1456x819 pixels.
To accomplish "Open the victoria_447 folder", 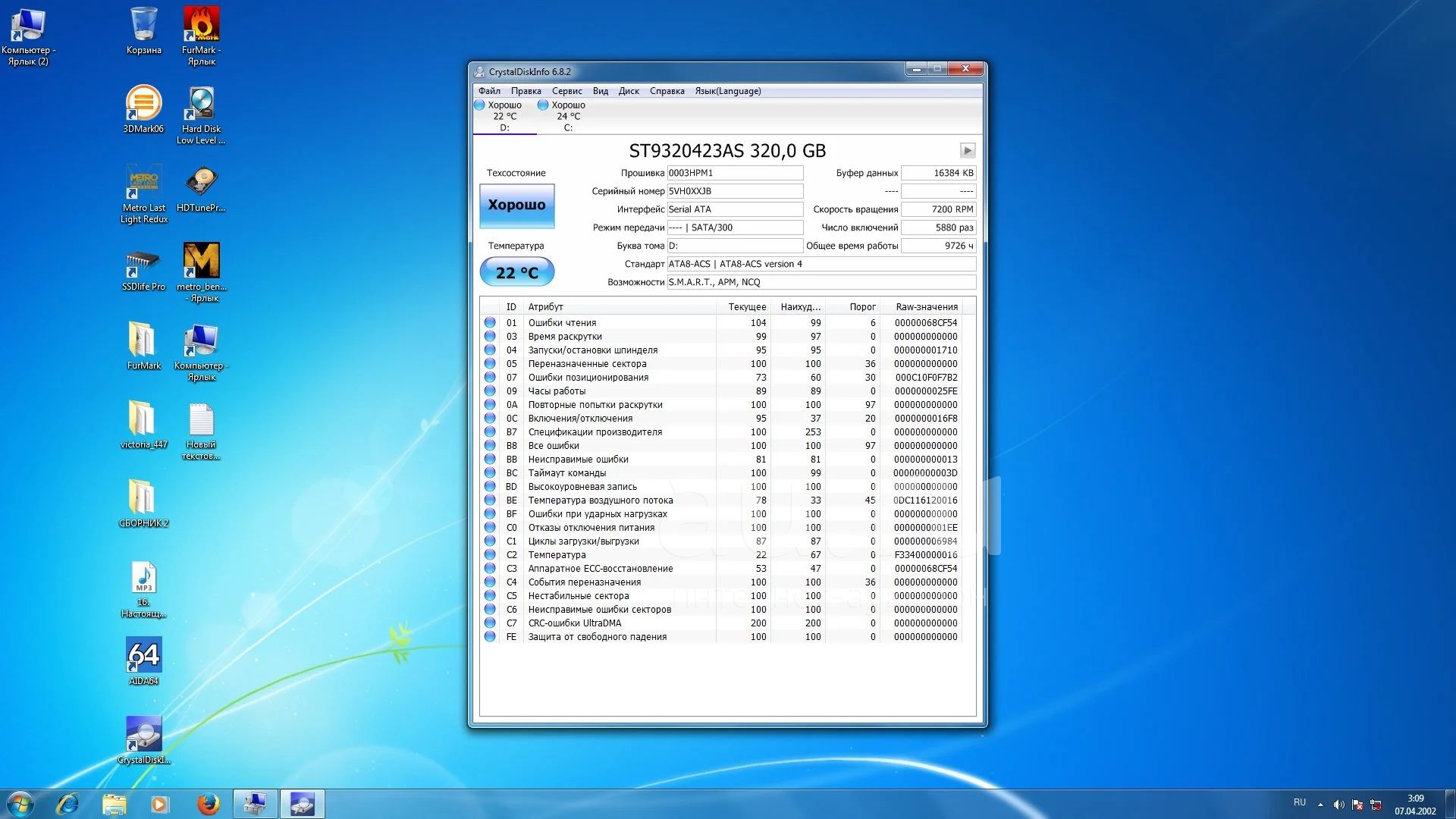I will (143, 425).
